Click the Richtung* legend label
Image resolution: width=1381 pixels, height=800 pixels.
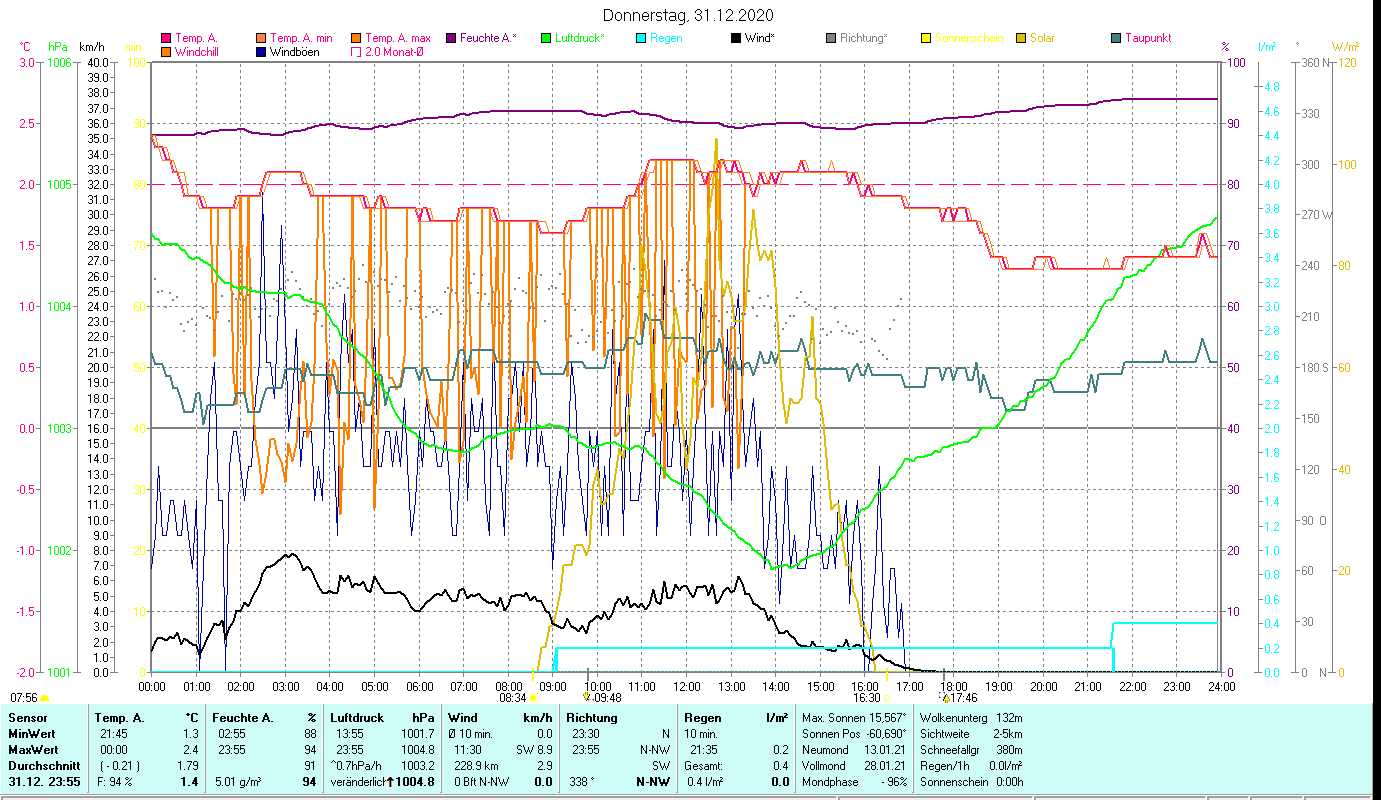[x=864, y=39]
